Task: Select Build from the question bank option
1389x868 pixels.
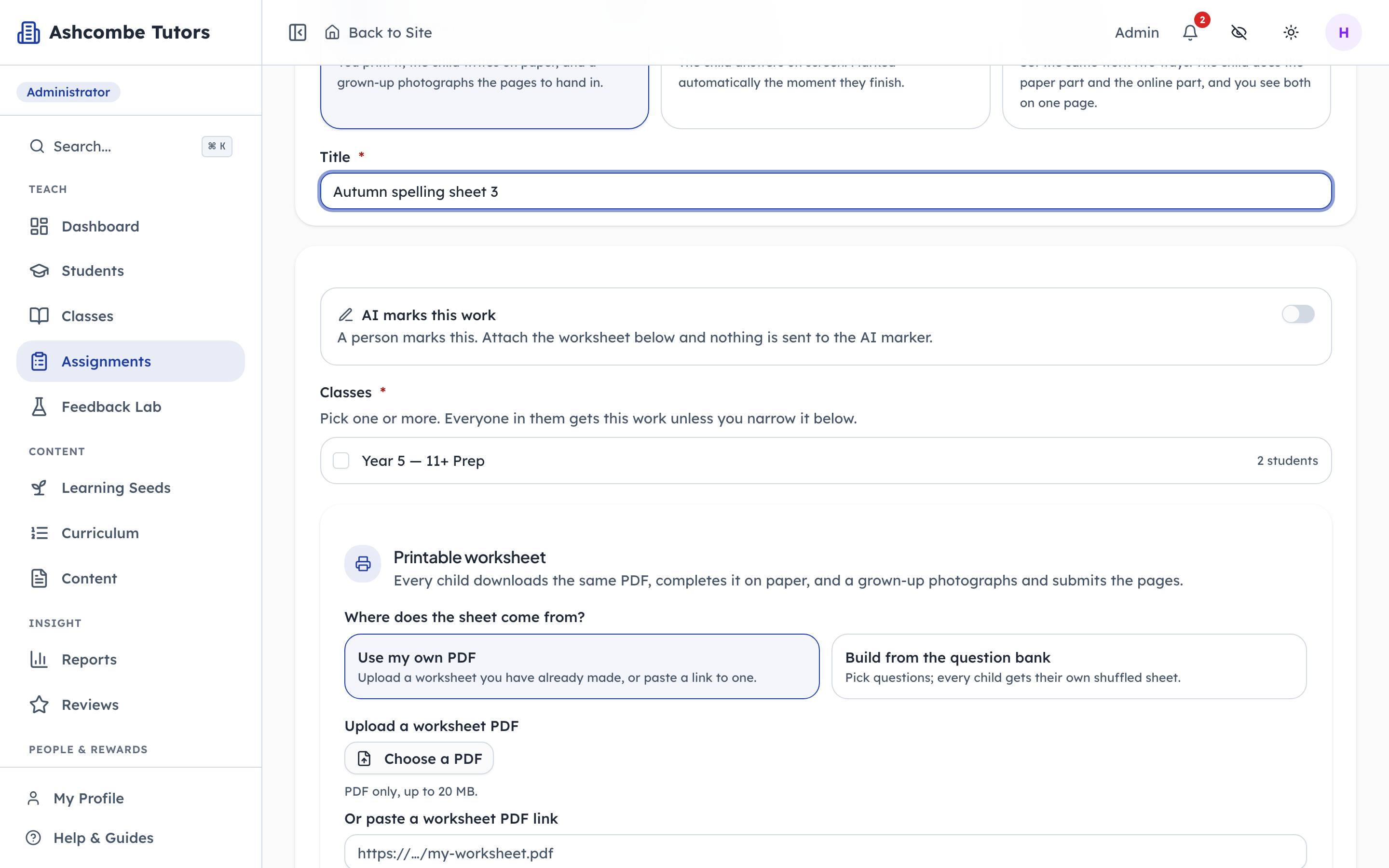Action: [x=1069, y=666]
